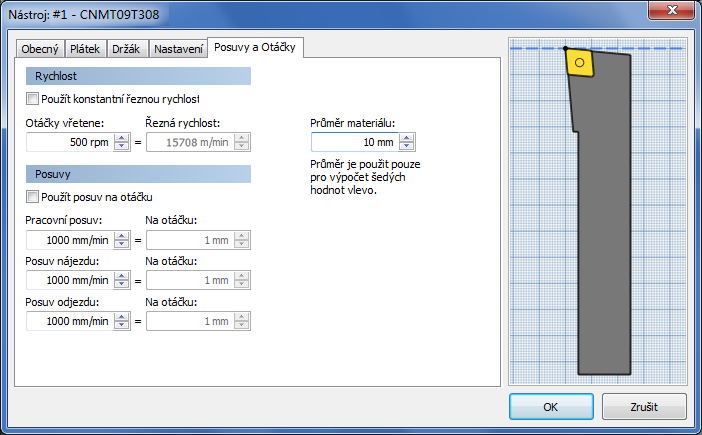Image resolution: width=702 pixels, height=435 pixels.
Task: Decrease spindle speed with down arrow
Action: pyautogui.click(x=121, y=146)
